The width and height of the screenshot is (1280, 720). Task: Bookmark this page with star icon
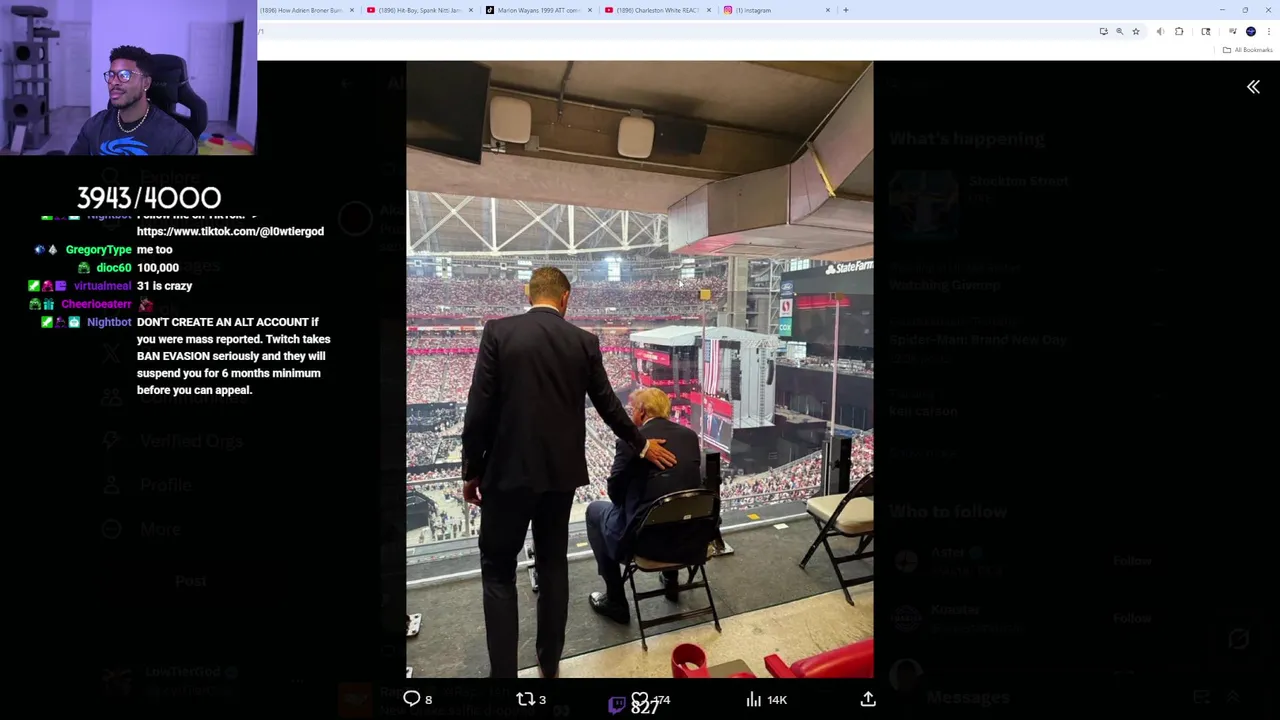(x=1135, y=32)
